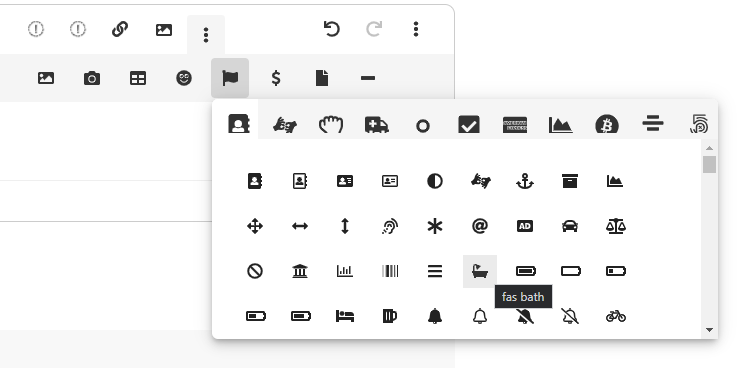Pick the archive box icon
The image size is (752, 384).
coord(570,181)
